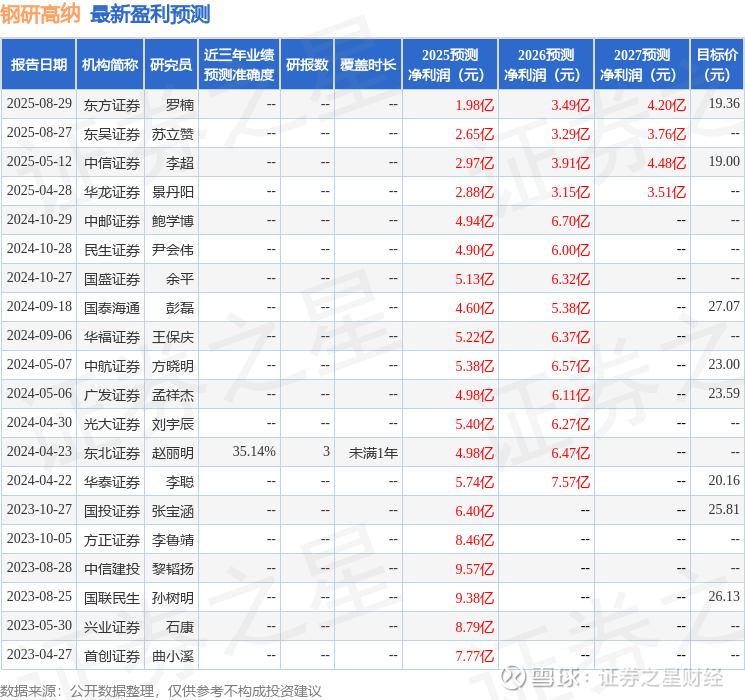Click analyst name 景丹阳
Screen dimensions: 745x700
(172, 192)
